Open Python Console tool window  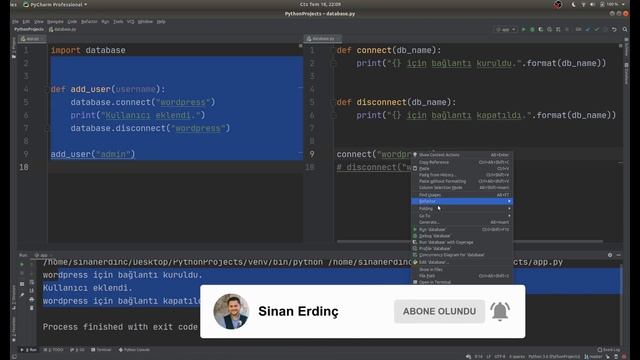pos(134,350)
